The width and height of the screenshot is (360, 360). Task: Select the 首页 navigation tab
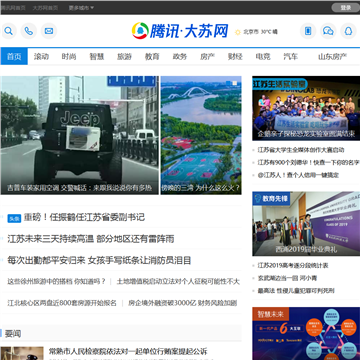coord(14,56)
